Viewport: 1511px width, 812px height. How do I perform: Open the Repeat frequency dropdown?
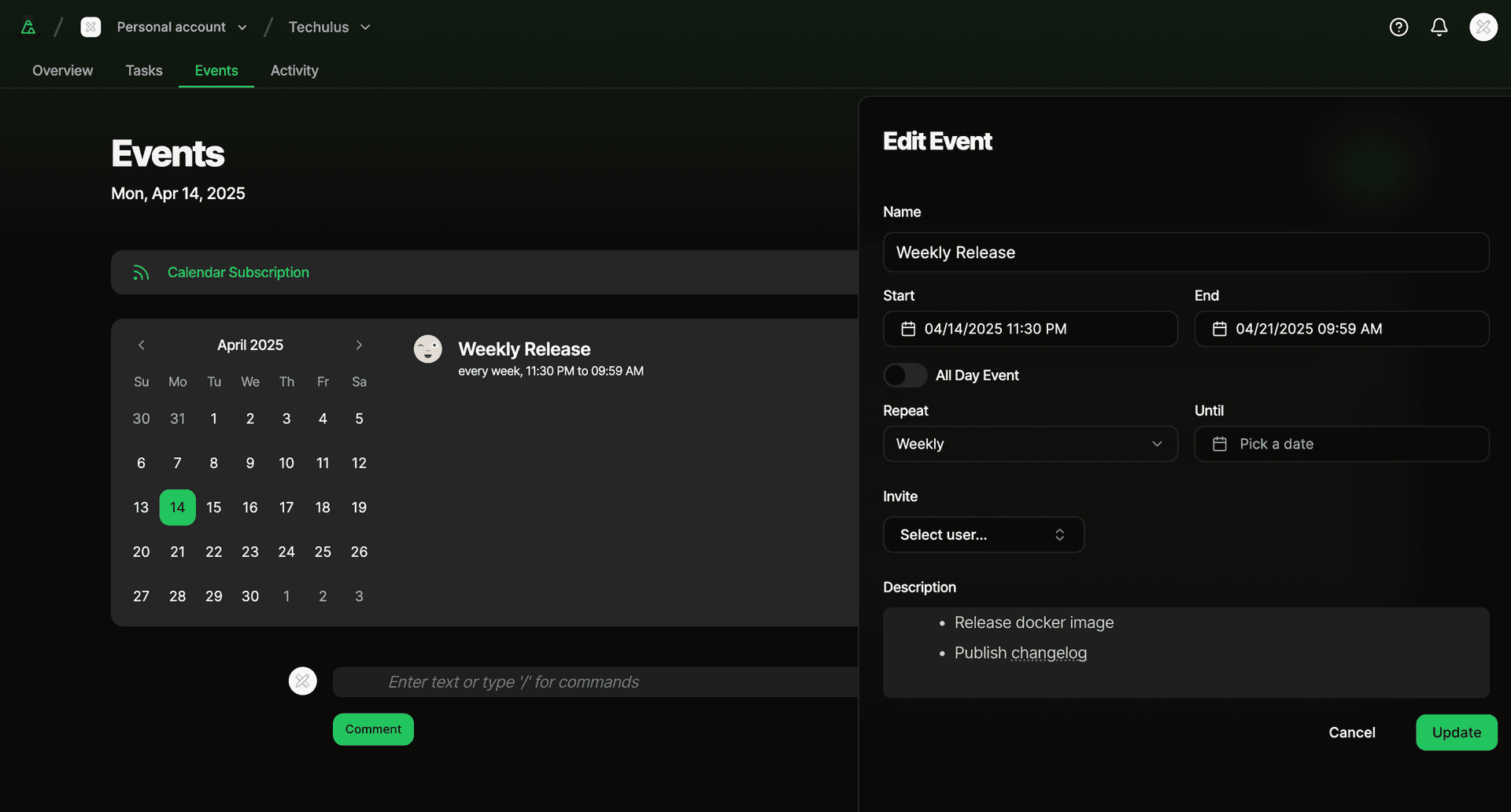point(1031,444)
